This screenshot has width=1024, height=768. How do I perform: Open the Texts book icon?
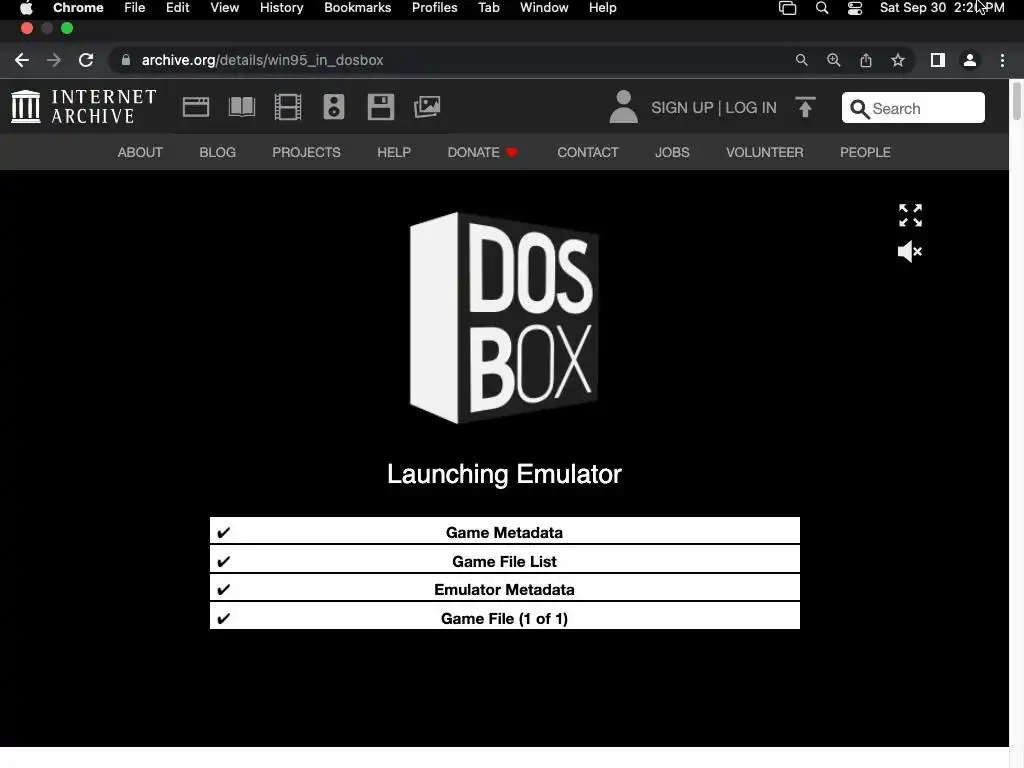pyautogui.click(x=242, y=107)
